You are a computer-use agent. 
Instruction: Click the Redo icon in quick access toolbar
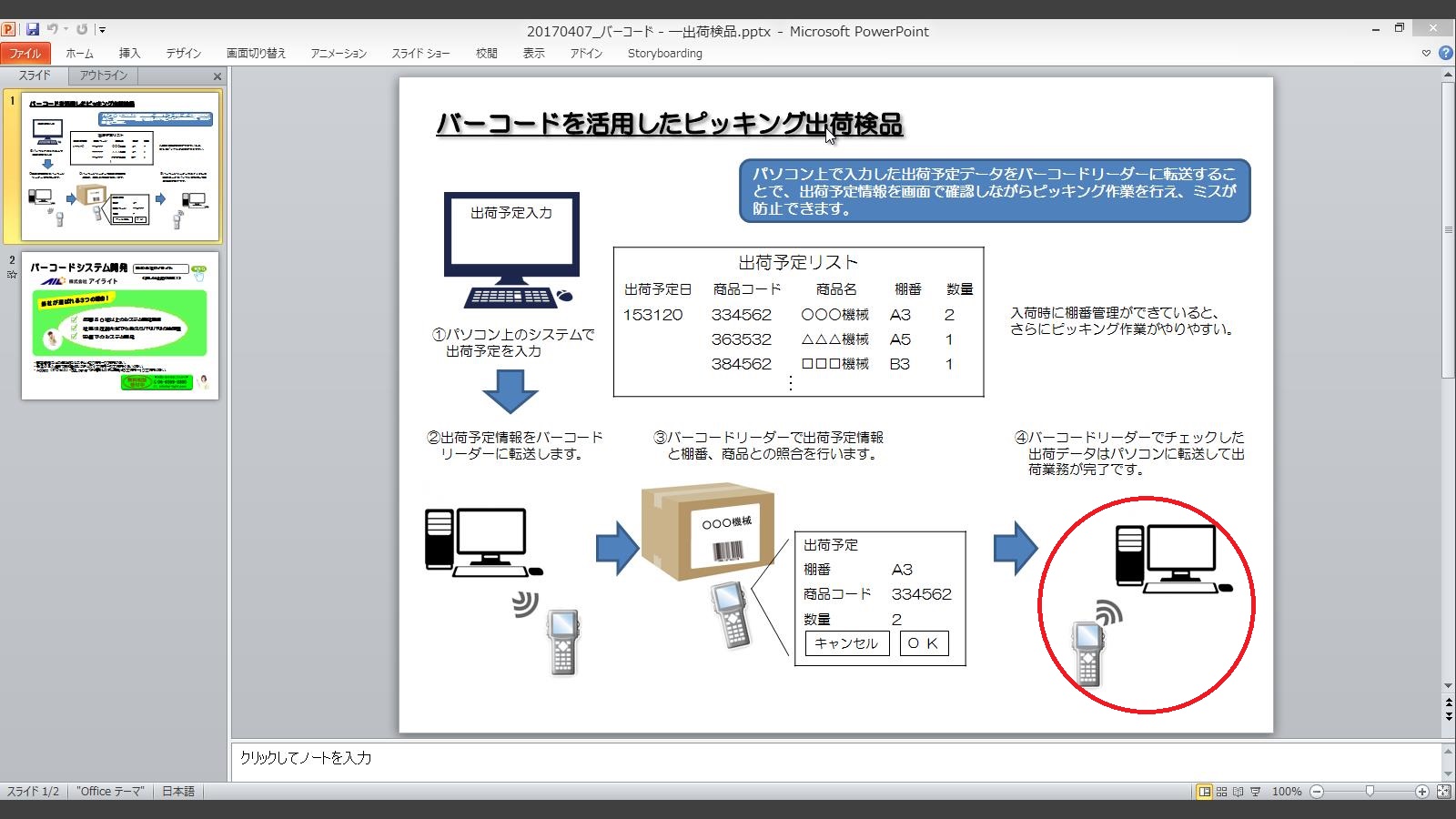coord(82,30)
